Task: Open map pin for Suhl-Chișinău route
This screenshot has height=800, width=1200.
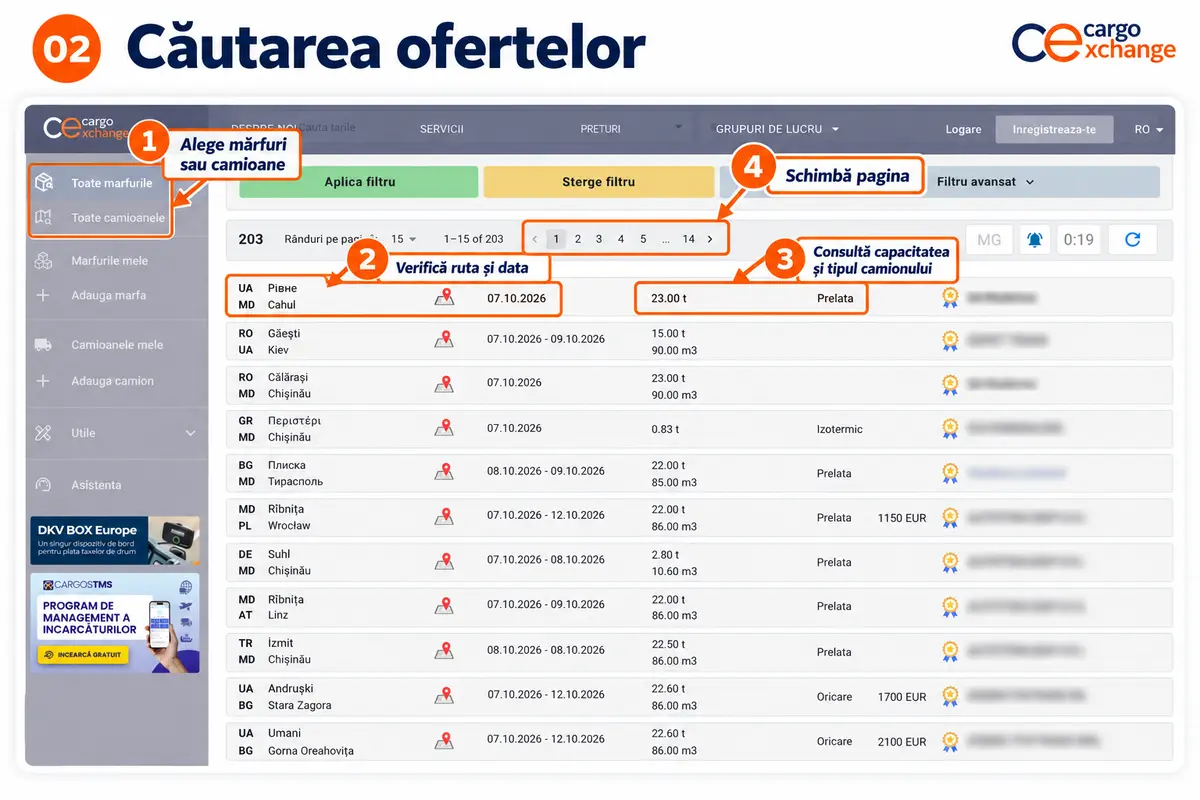Action: [x=443, y=562]
